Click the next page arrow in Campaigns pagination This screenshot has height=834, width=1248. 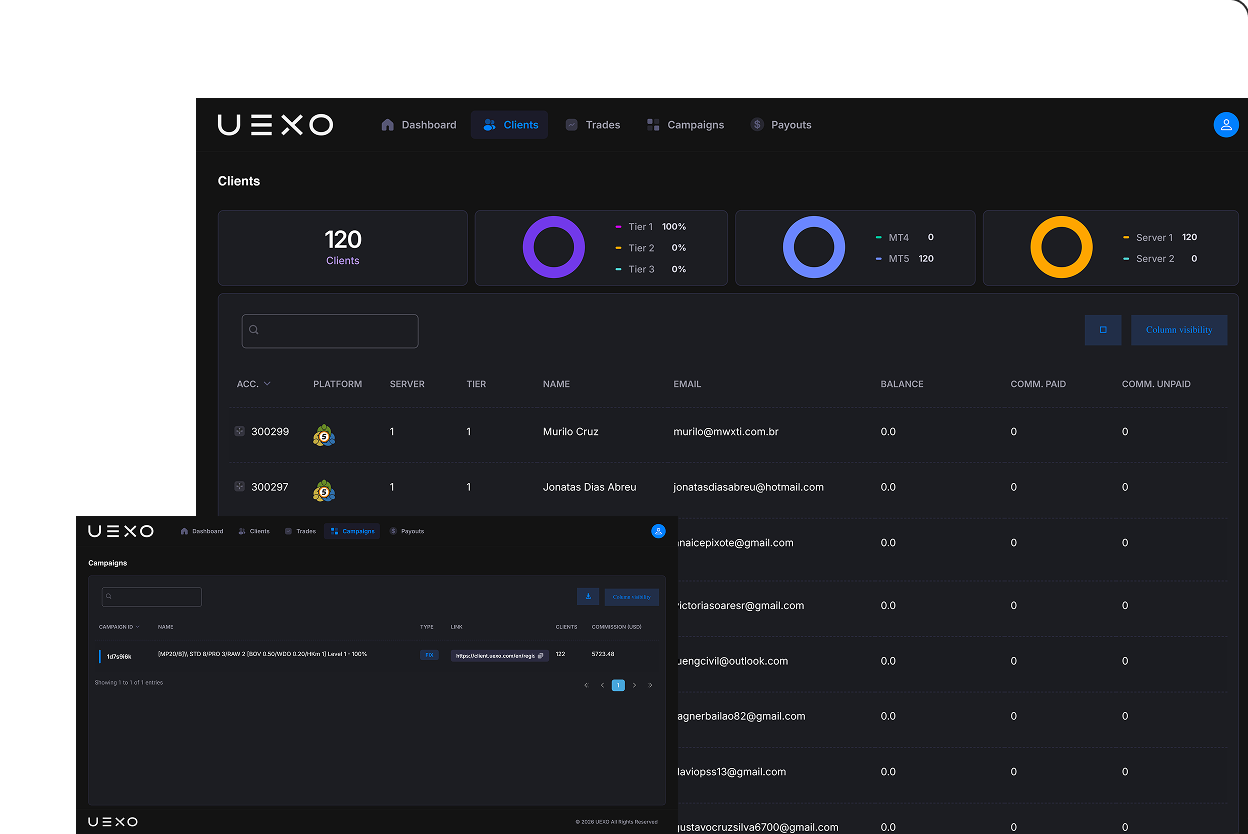click(x=634, y=685)
